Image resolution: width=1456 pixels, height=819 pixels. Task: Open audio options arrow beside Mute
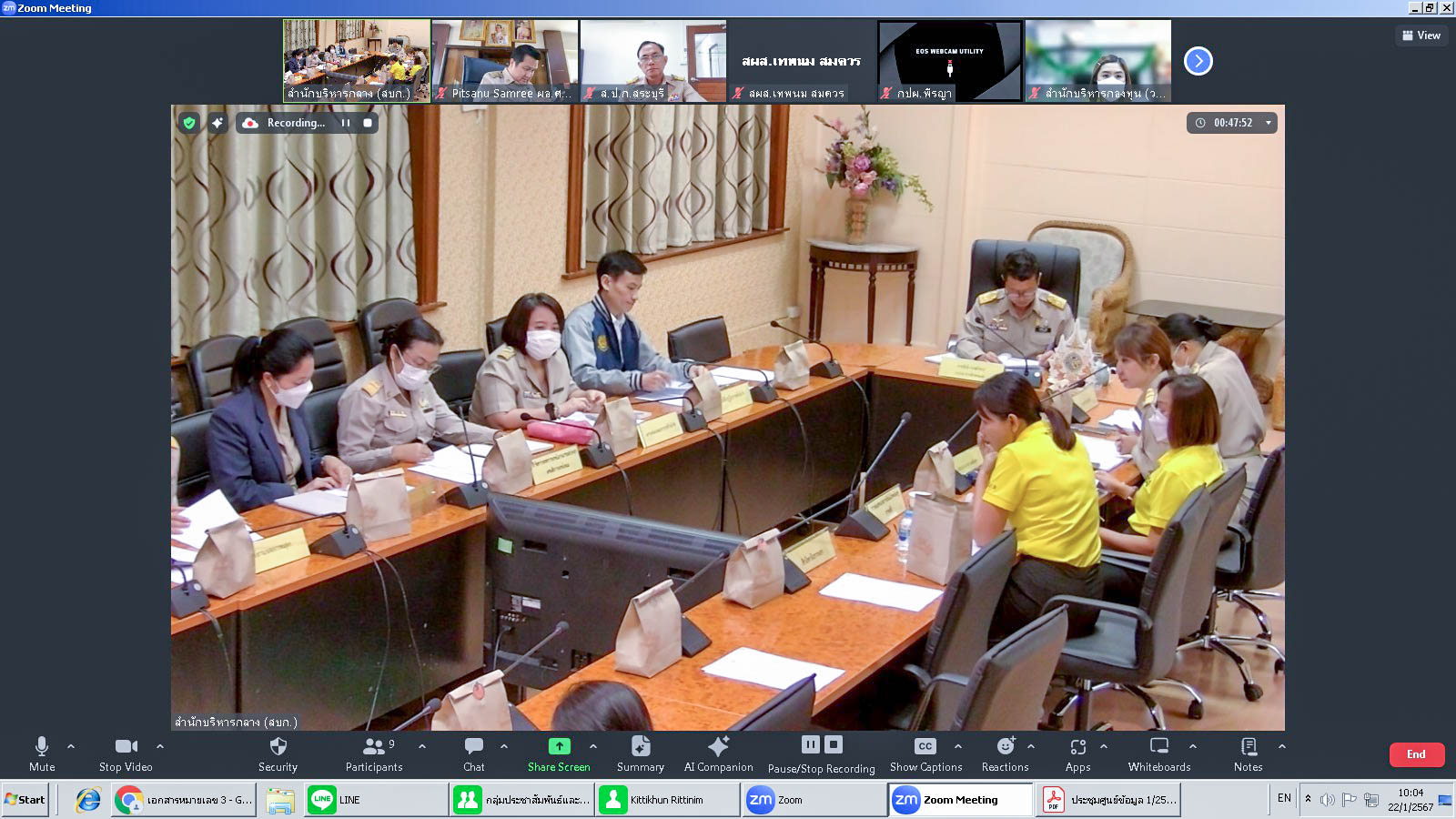71,746
